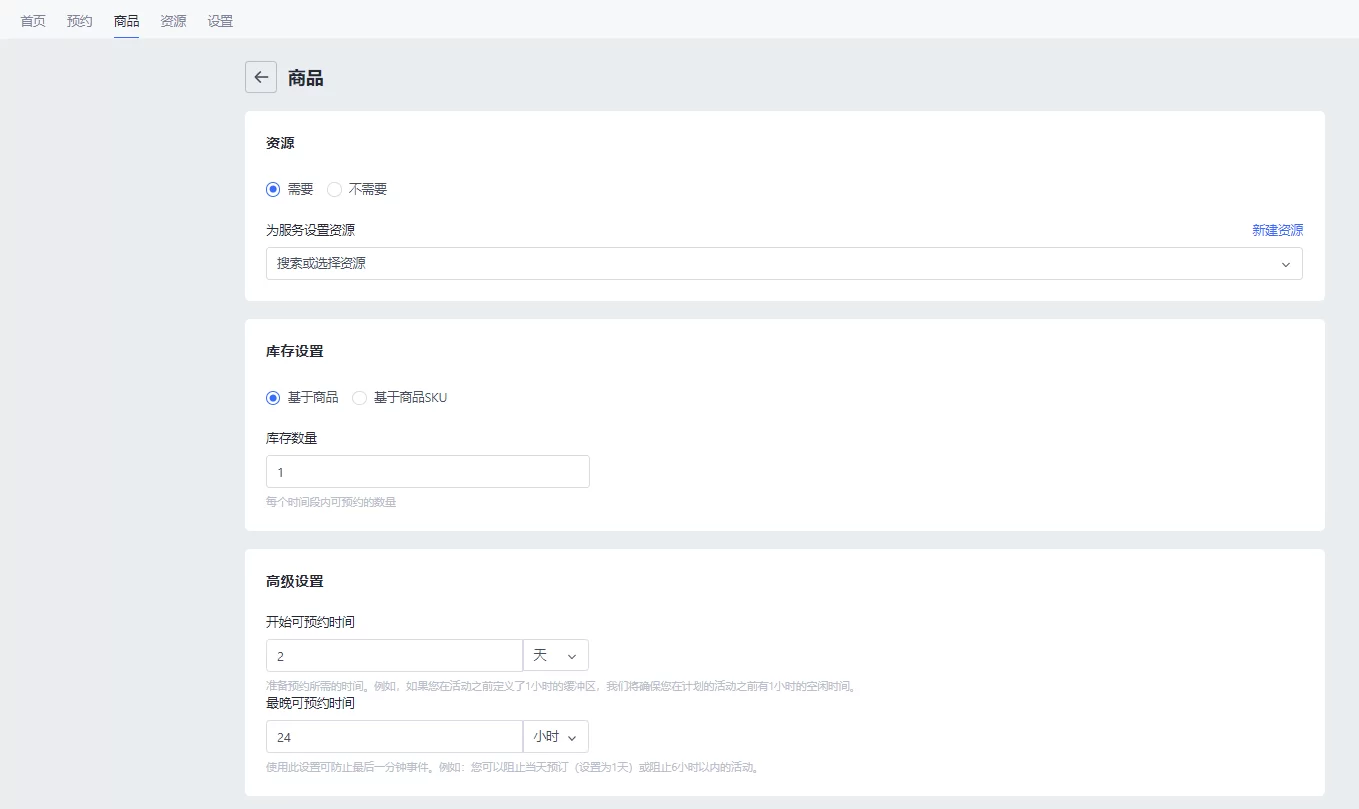Select the 需要 radio option

[273, 189]
